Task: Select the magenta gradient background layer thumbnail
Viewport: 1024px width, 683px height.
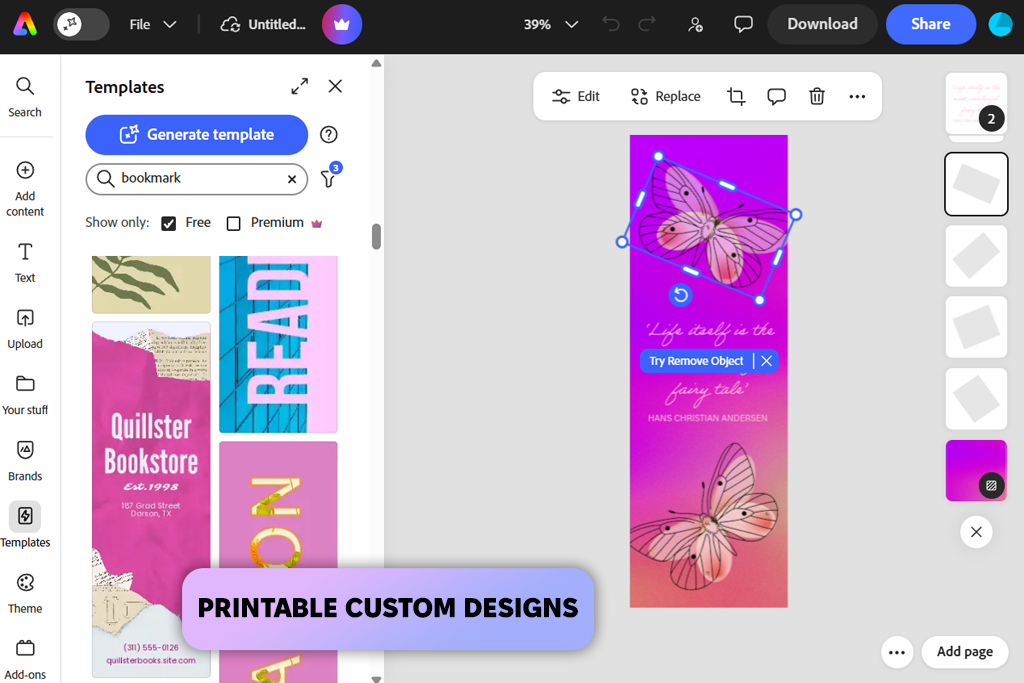Action: coord(976,471)
